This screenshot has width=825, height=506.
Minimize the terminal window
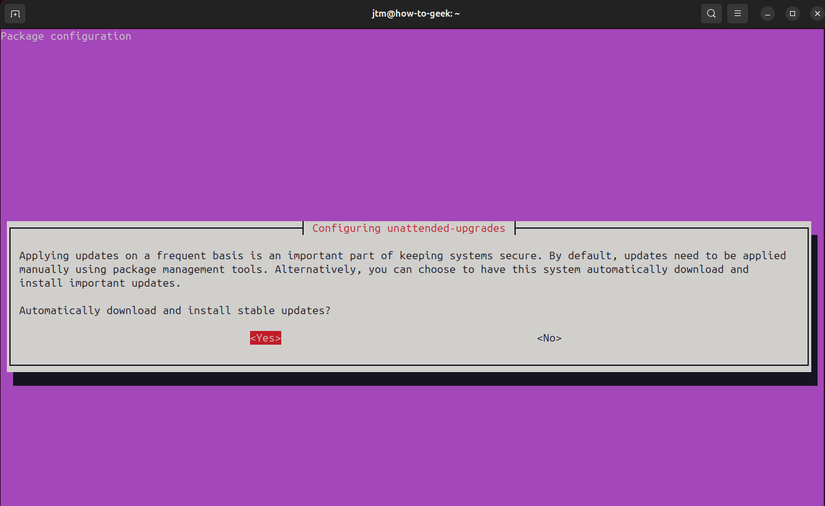point(767,14)
